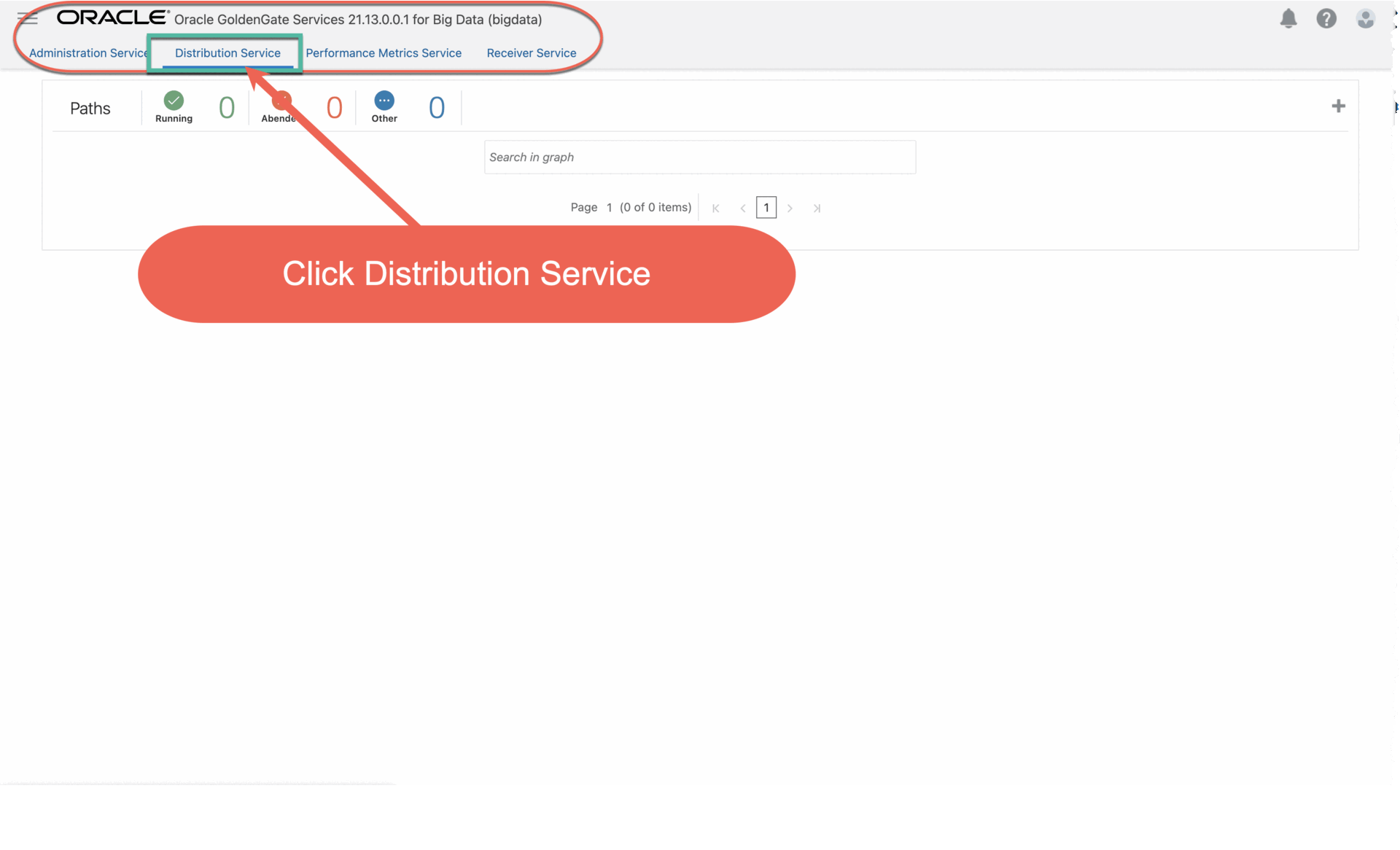Click the notifications bell icon
The width and height of the screenshot is (1400, 850).
(1288, 18)
